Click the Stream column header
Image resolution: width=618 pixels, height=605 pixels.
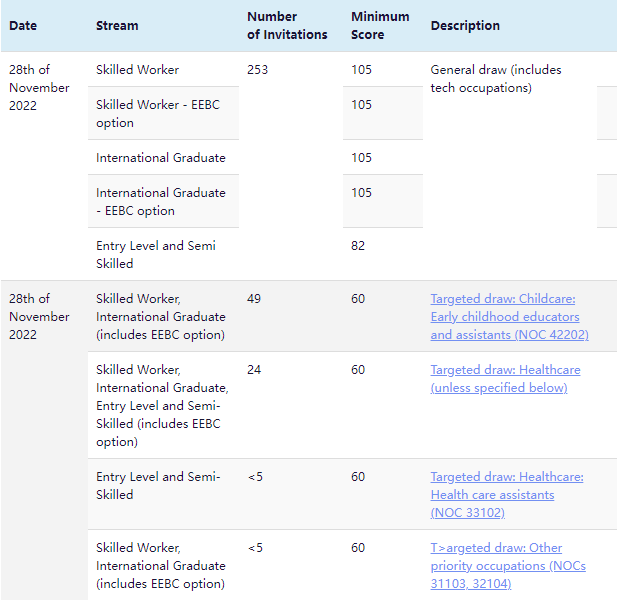pyautogui.click(x=117, y=25)
